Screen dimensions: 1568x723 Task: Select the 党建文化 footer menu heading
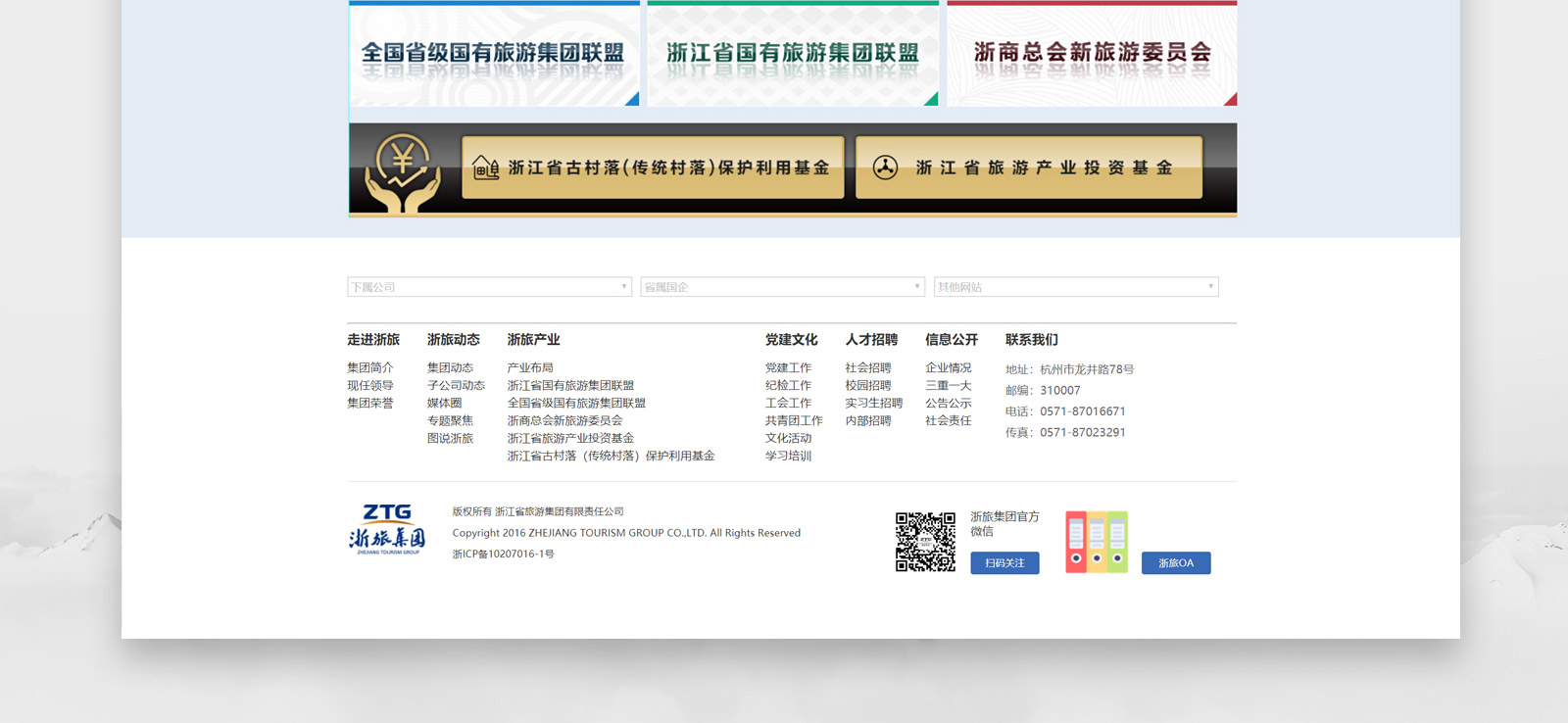point(791,340)
